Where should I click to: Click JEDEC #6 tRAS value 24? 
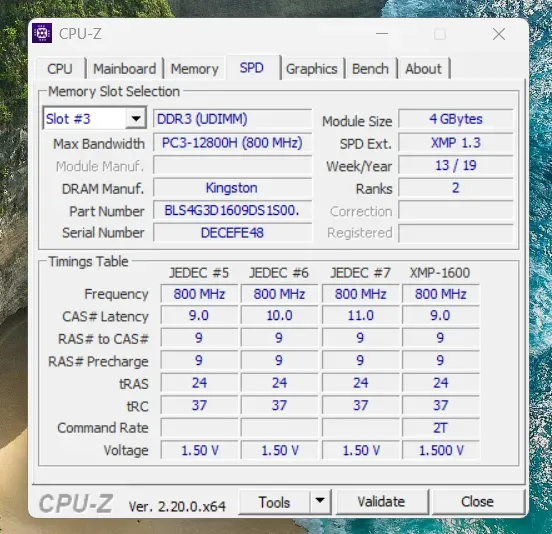pyautogui.click(x=280, y=383)
